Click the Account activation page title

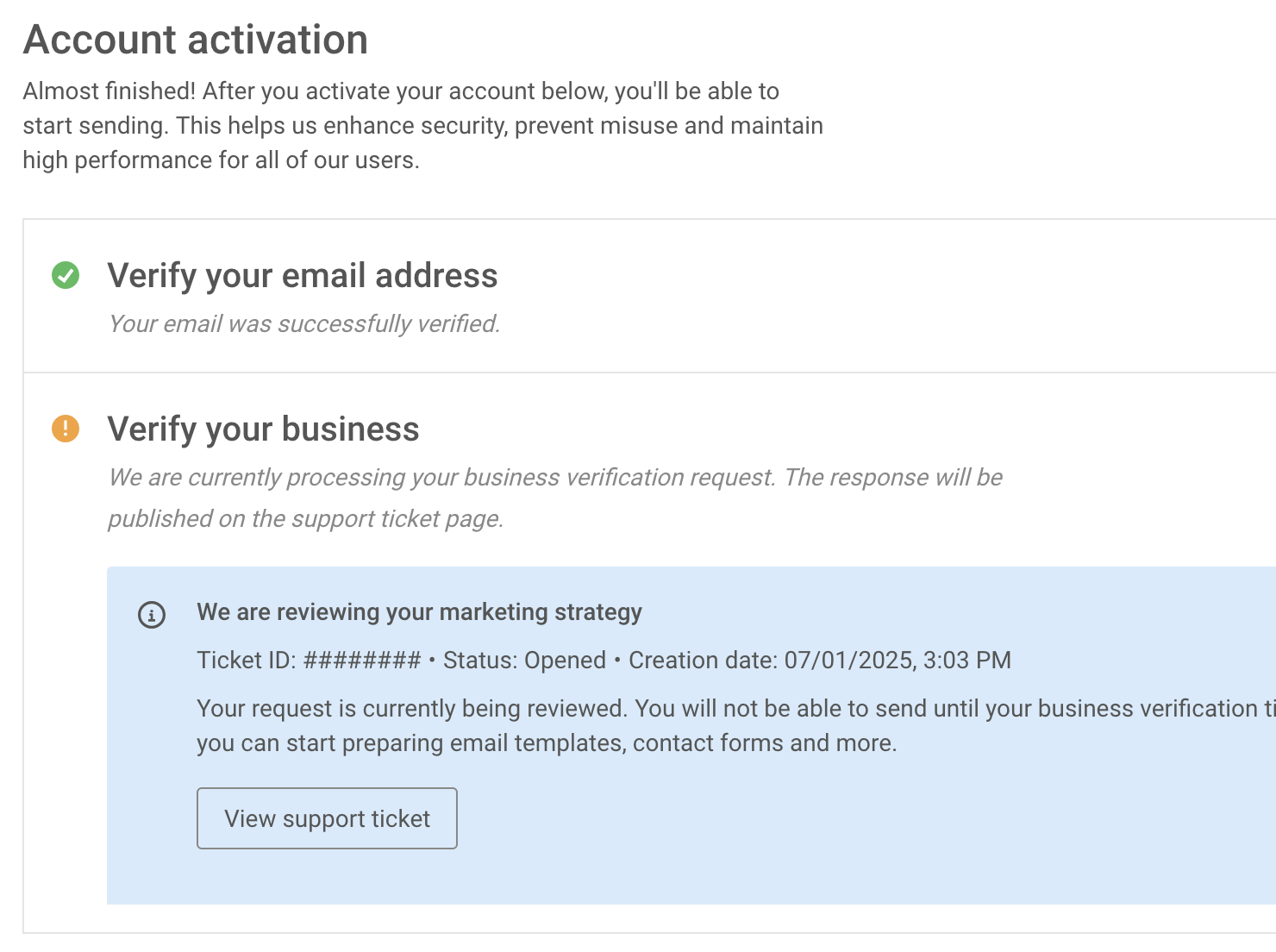(196, 40)
